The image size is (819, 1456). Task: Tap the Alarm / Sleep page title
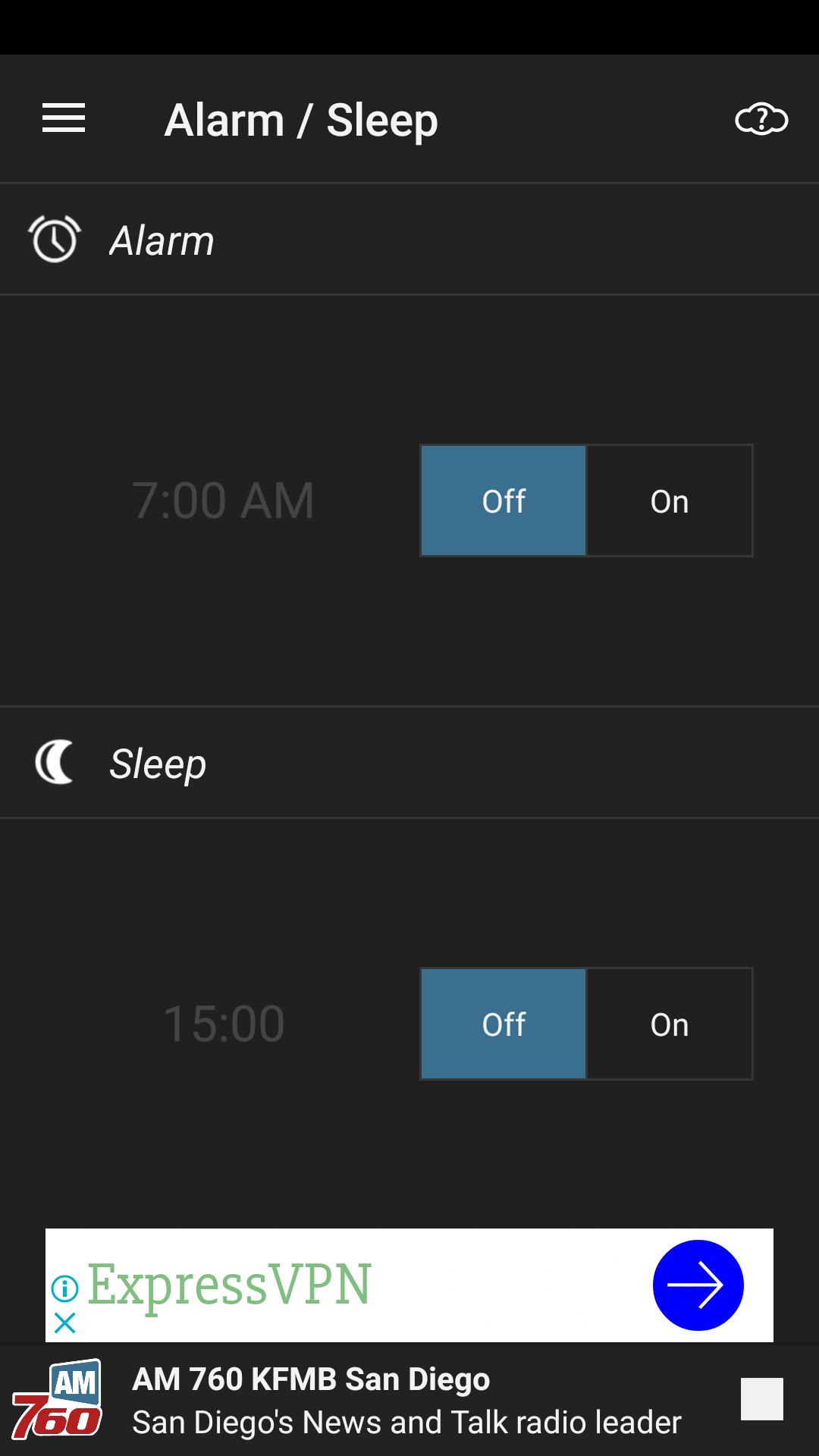click(x=301, y=120)
